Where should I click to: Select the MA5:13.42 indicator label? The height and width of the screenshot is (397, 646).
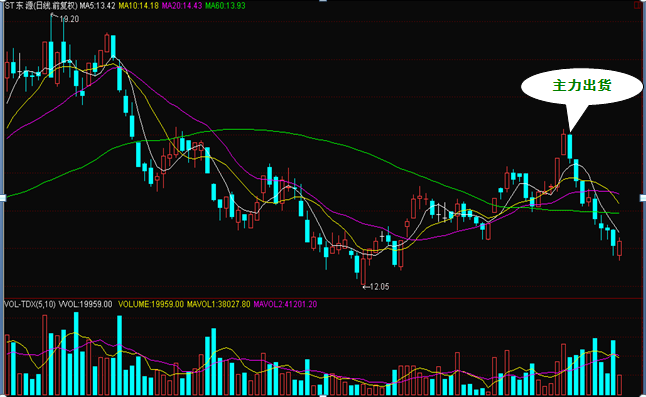click(x=97, y=6)
